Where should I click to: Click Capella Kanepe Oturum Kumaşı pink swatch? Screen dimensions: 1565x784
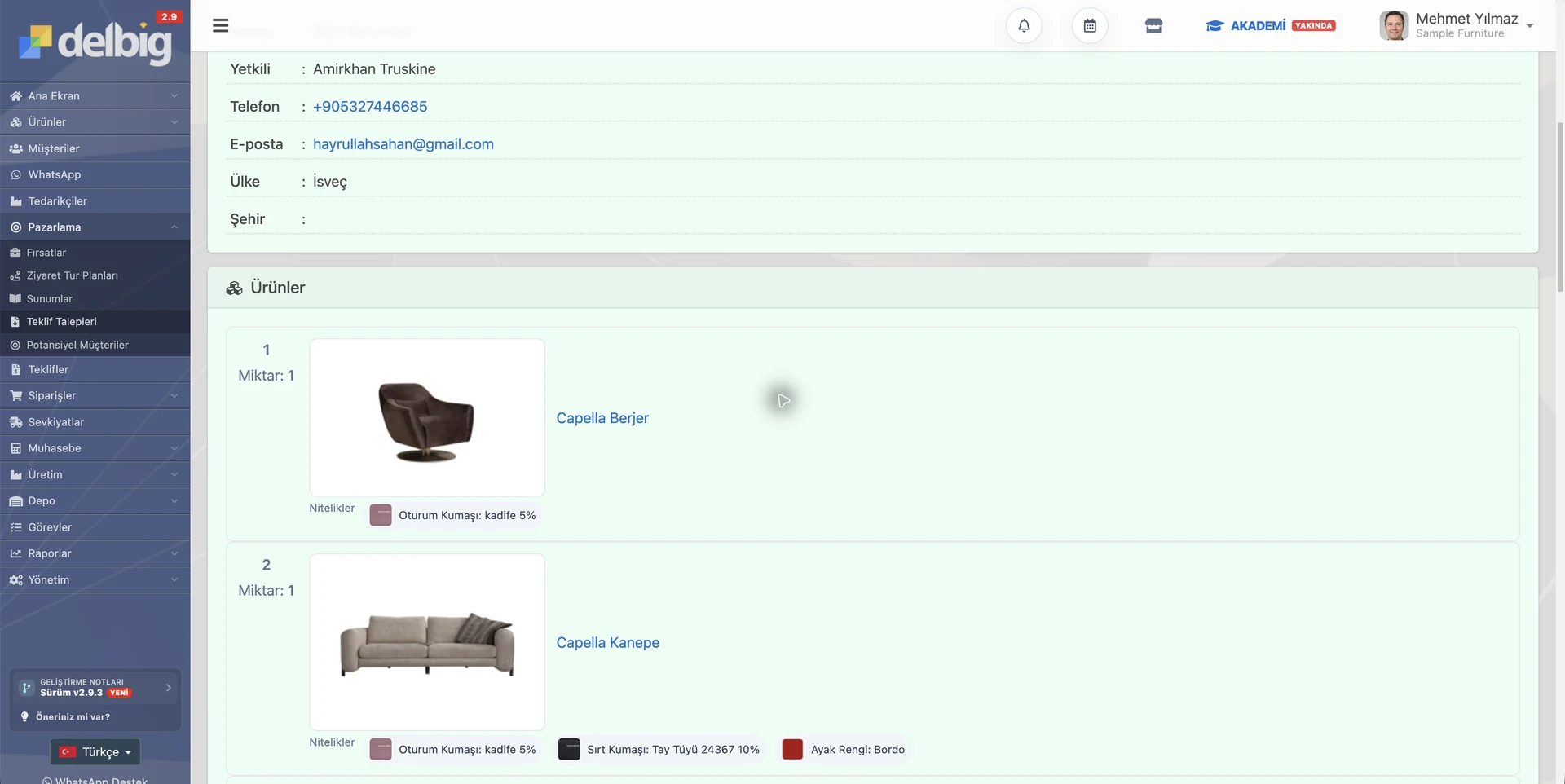tap(381, 749)
